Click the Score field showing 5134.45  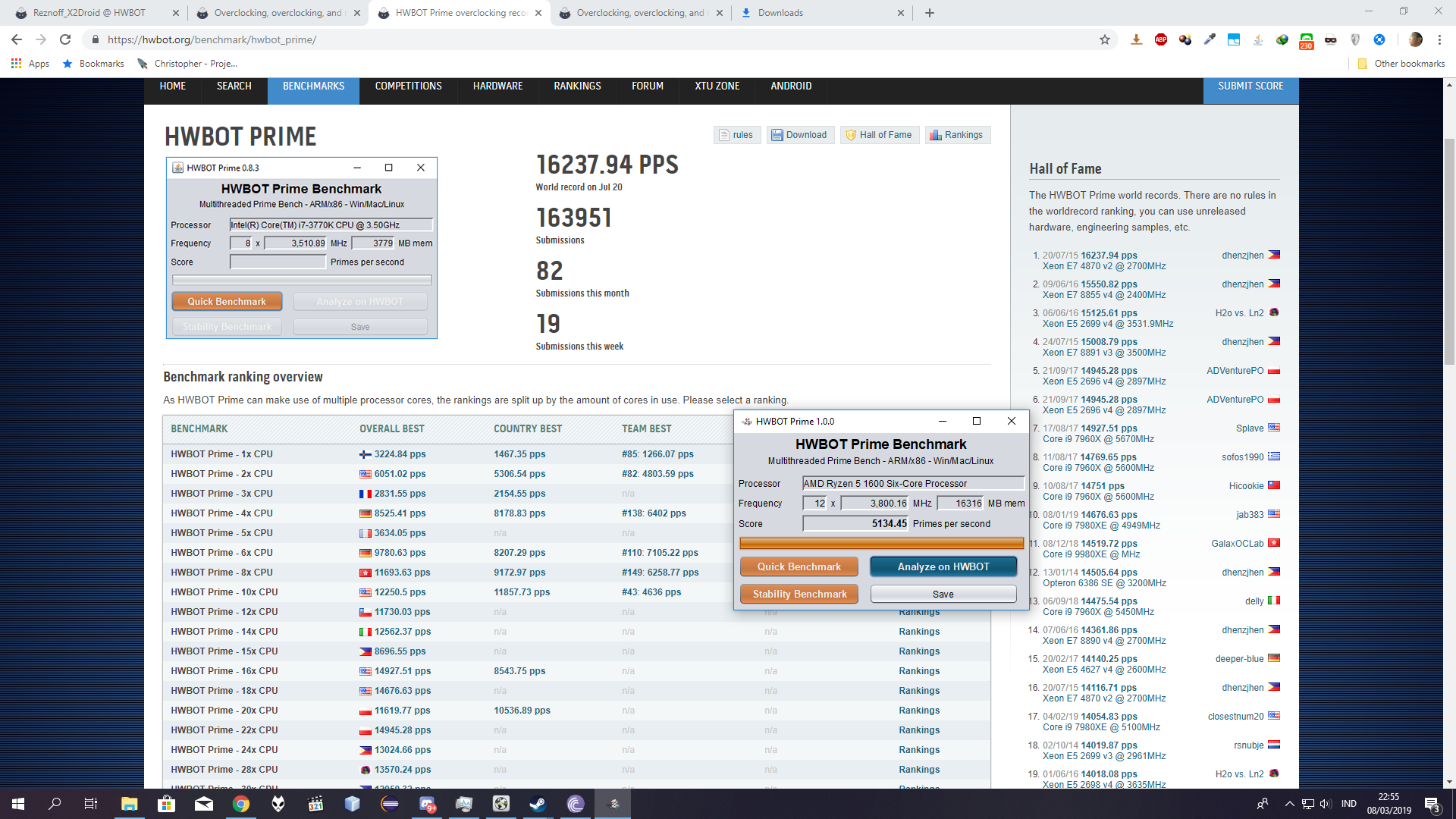click(x=855, y=524)
